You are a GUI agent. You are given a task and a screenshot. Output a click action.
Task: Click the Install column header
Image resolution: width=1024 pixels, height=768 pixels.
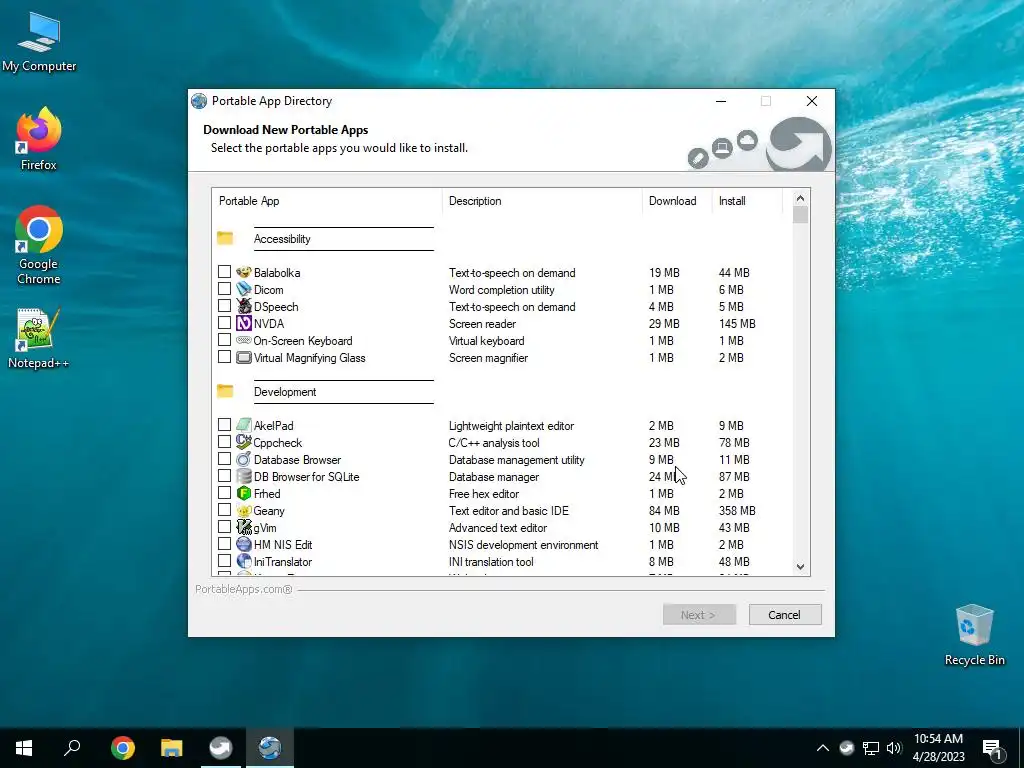click(747, 201)
